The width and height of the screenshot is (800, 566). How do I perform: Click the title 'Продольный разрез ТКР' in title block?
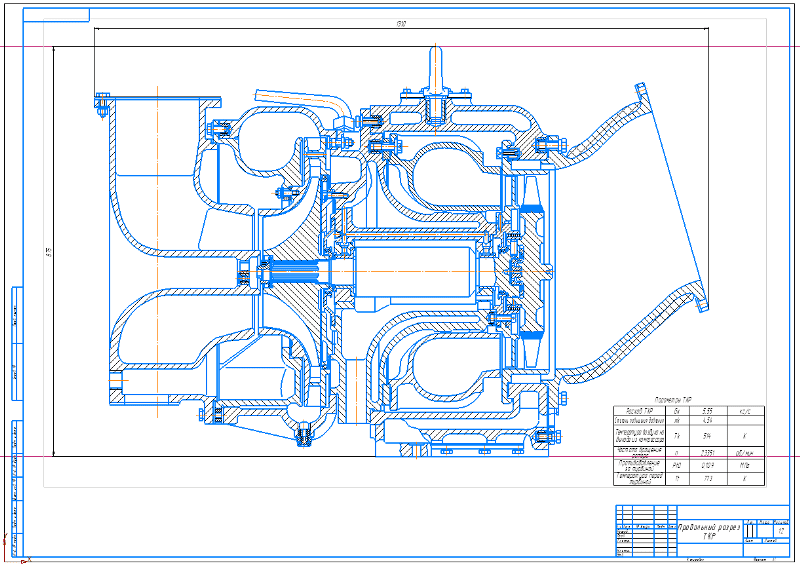click(709, 531)
